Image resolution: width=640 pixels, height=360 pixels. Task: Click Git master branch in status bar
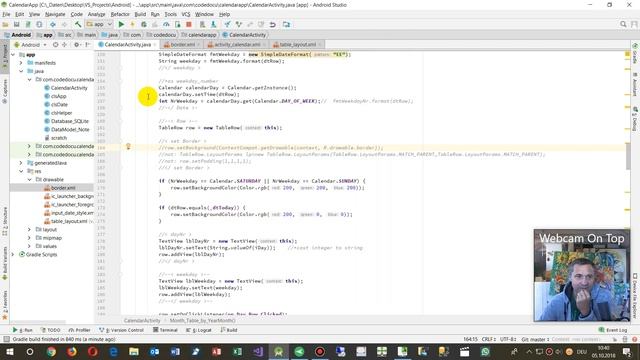[535, 339]
